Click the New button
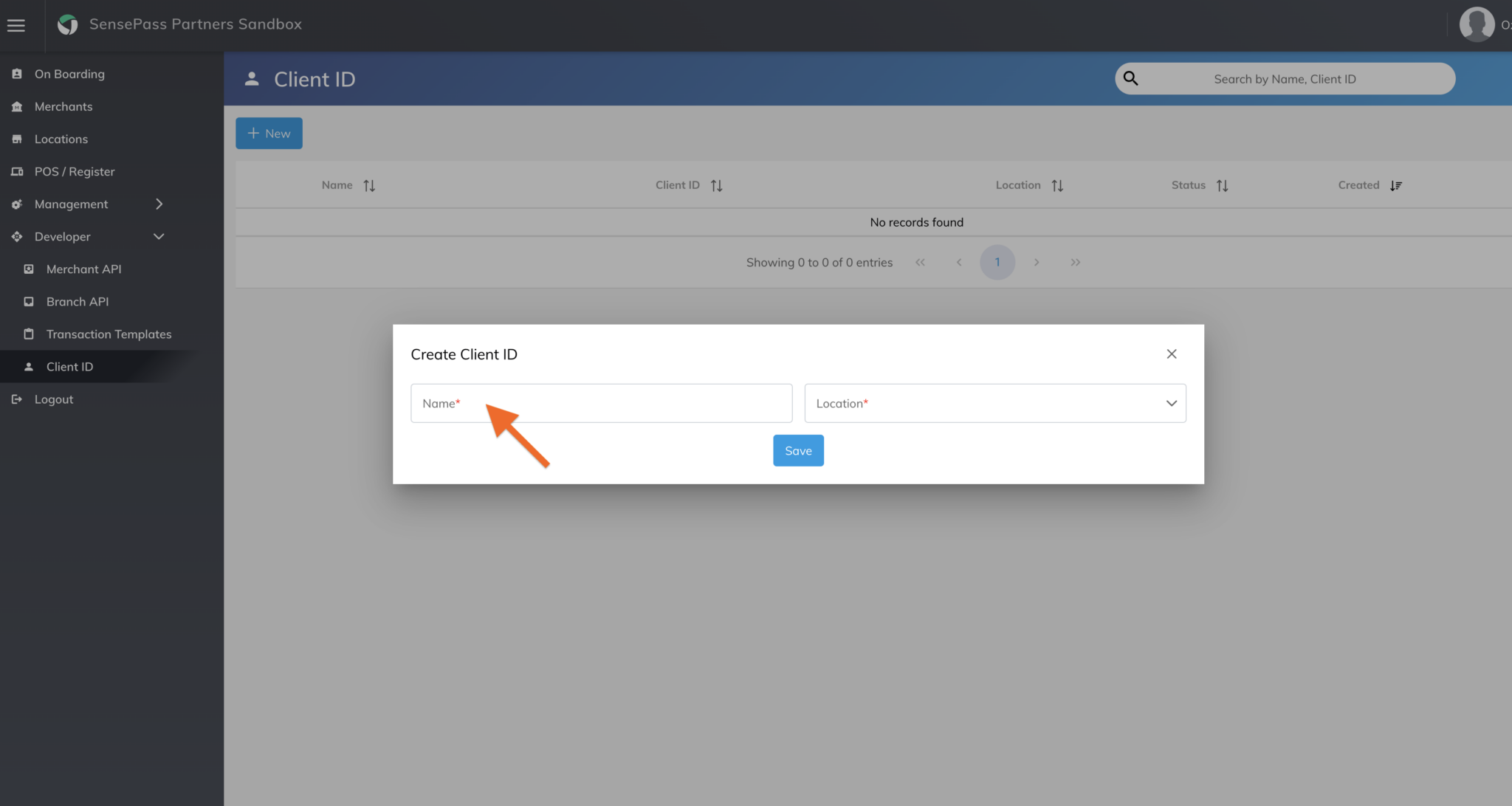1512x806 pixels. [268, 133]
